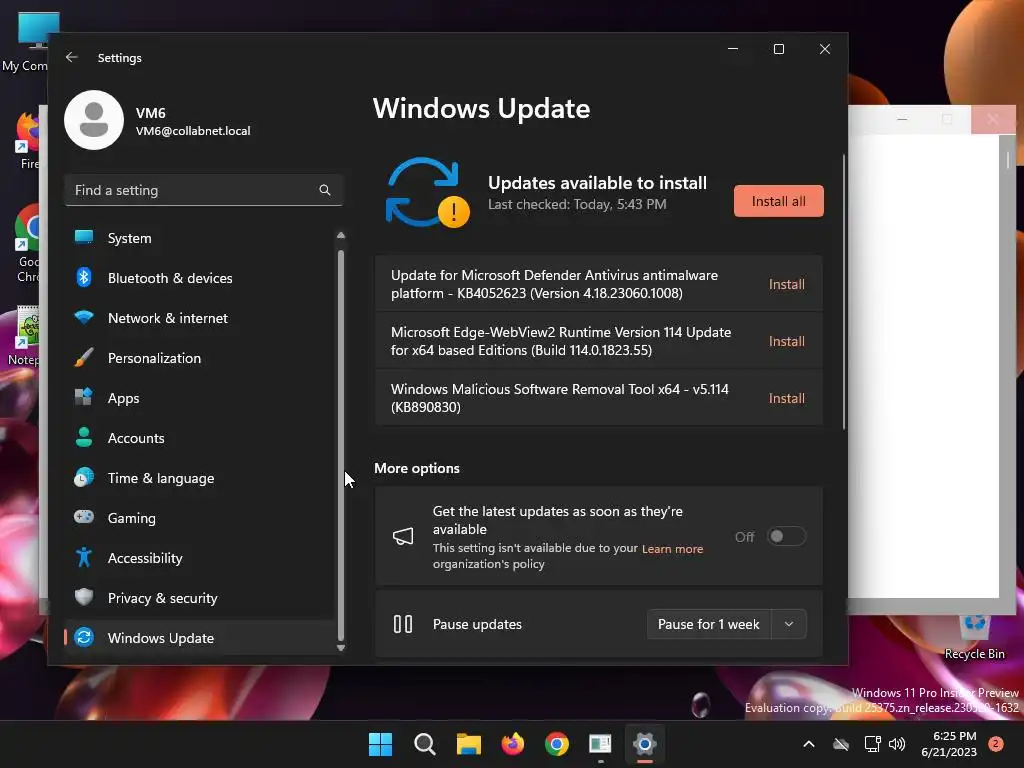This screenshot has width=1024, height=768.
Task: Expand the Pause for 1 week dropdown arrow
Action: pos(789,624)
